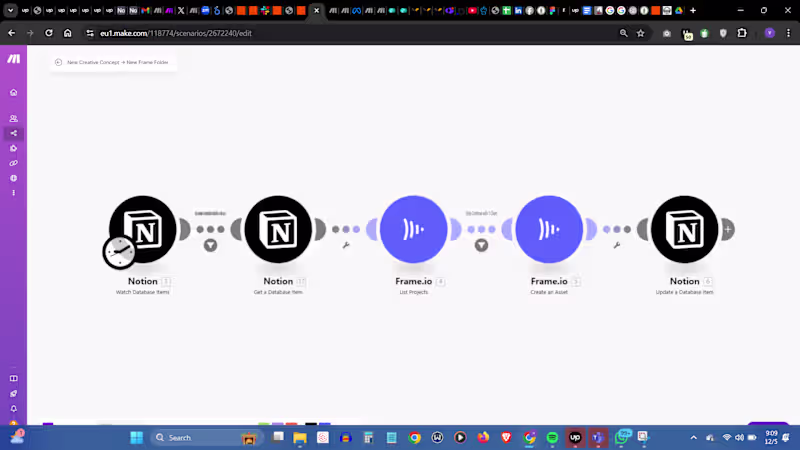Screen dimensions: 800x450
Task: Switch to the Slack browser tab
Action: click(x=265, y=10)
